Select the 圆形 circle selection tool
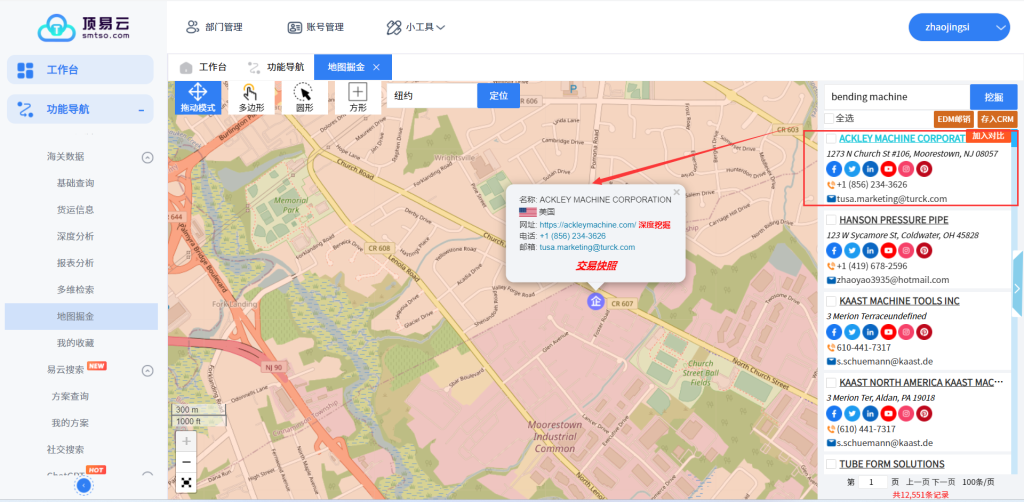1024x502 pixels. [304, 97]
